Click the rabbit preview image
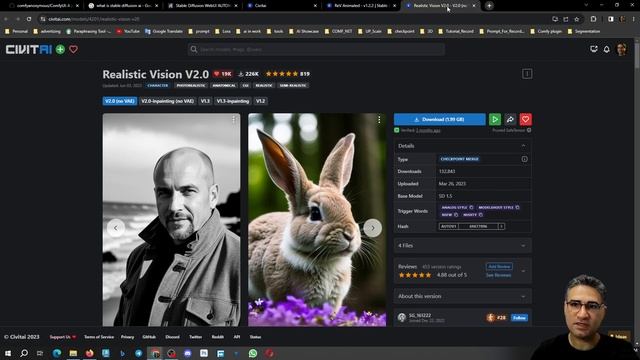 pos(317,220)
